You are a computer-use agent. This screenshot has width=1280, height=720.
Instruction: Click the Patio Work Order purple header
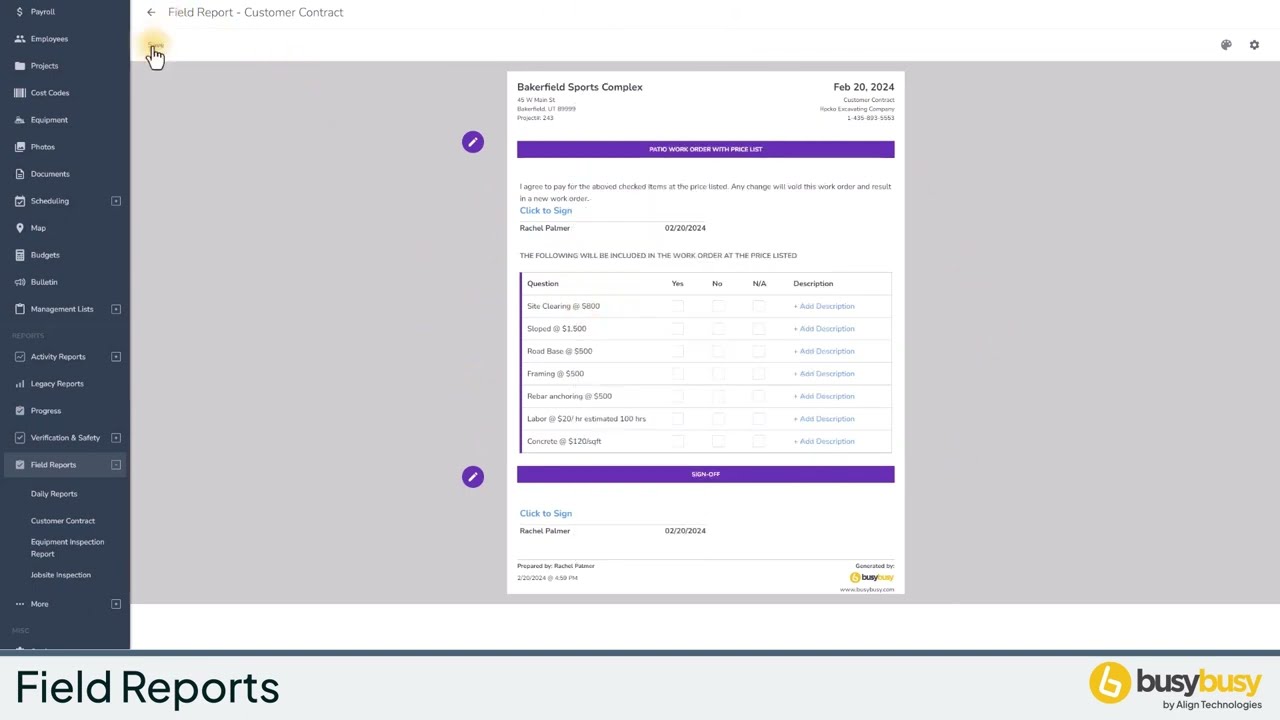point(706,149)
